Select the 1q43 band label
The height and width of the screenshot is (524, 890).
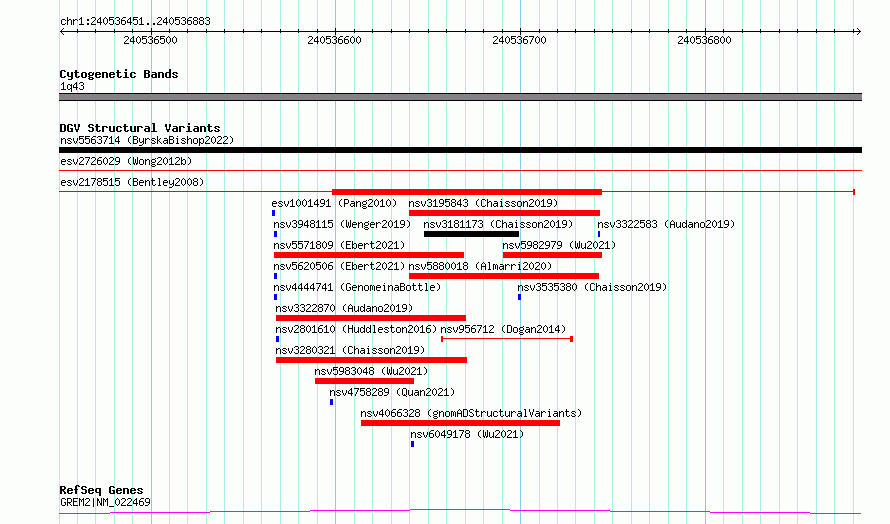click(x=72, y=86)
